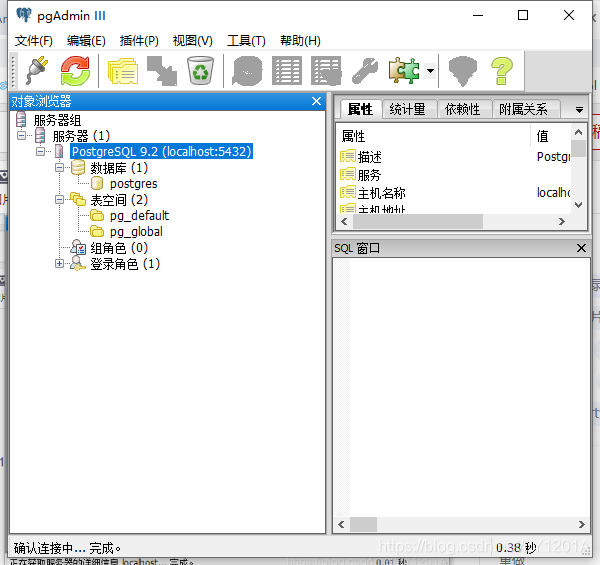Select the 组角色 (0) node
Viewport: 600px width, 565px height.
(119, 248)
